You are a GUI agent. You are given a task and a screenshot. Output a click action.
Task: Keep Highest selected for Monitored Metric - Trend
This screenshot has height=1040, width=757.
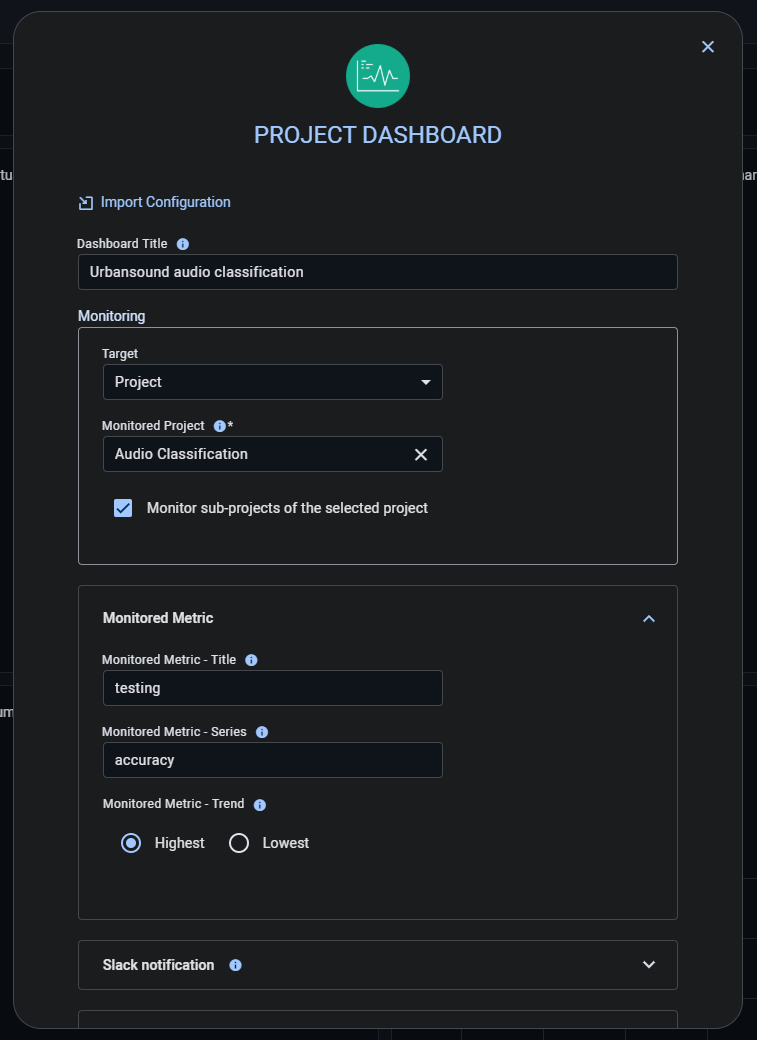131,843
